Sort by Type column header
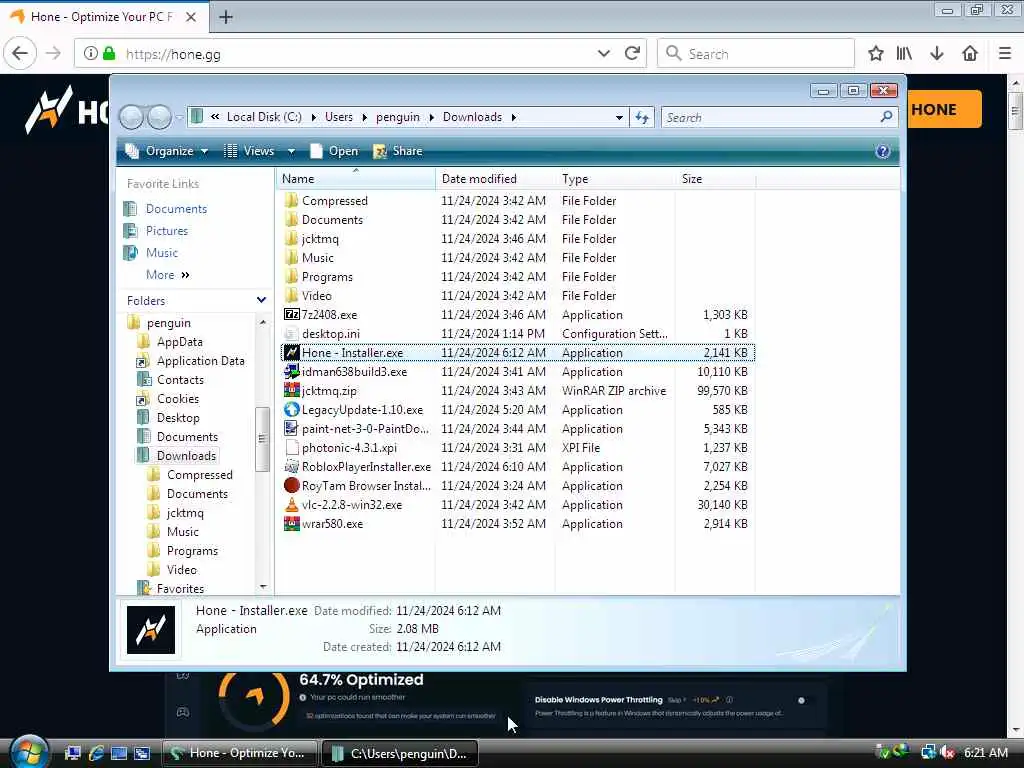This screenshot has width=1024, height=768. pyautogui.click(x=615, y=178)
